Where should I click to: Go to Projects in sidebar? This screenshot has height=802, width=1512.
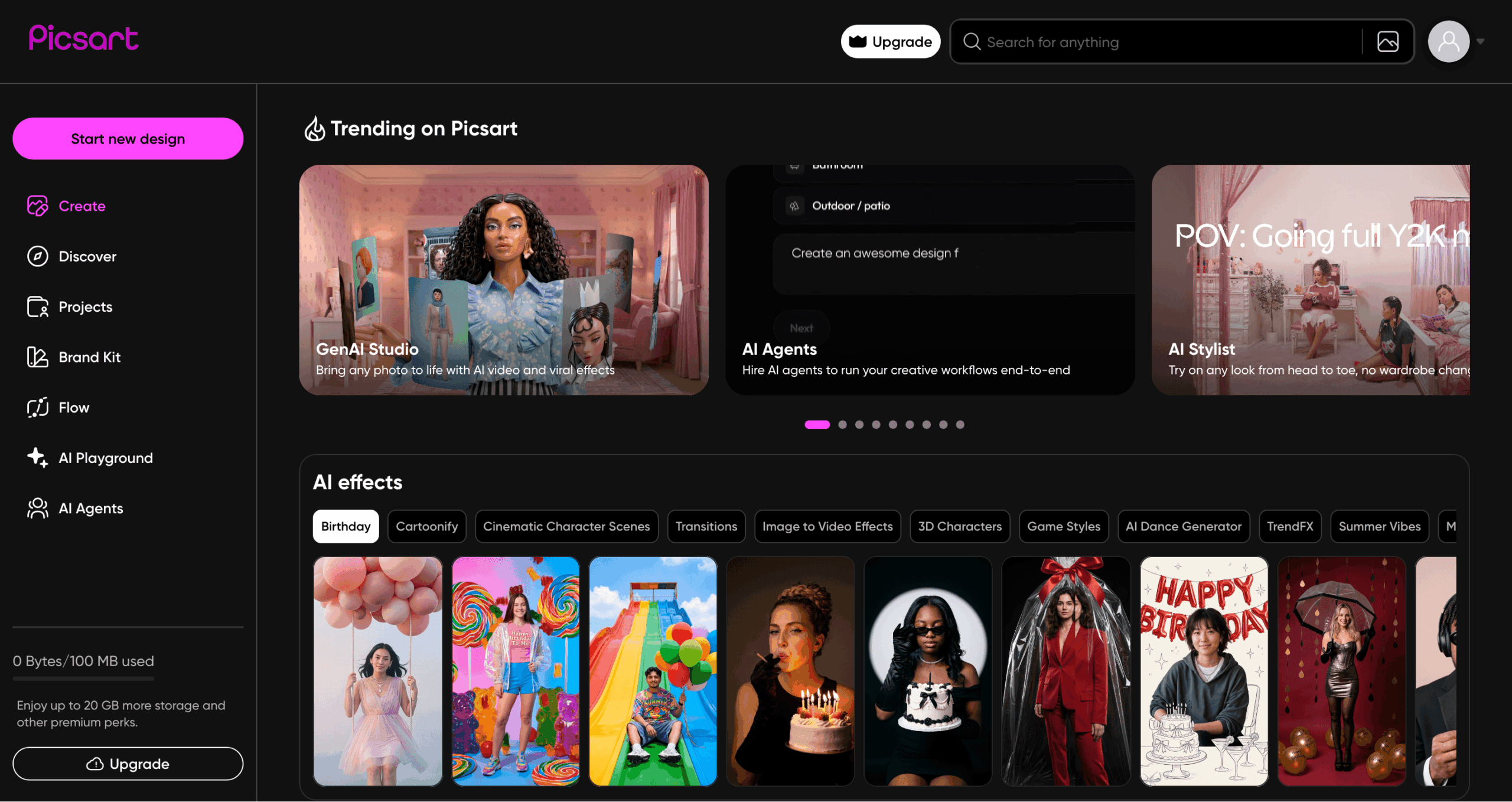[x=85, y=307]
